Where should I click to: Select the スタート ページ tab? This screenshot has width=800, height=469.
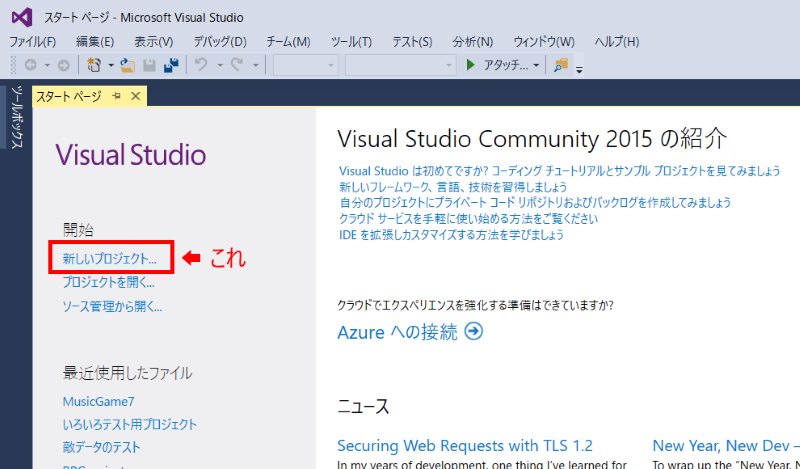[69, 96]
